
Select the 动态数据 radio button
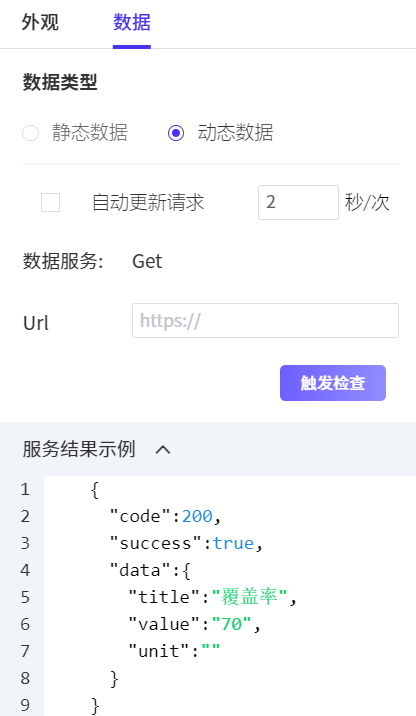click(x=176, y=133)
